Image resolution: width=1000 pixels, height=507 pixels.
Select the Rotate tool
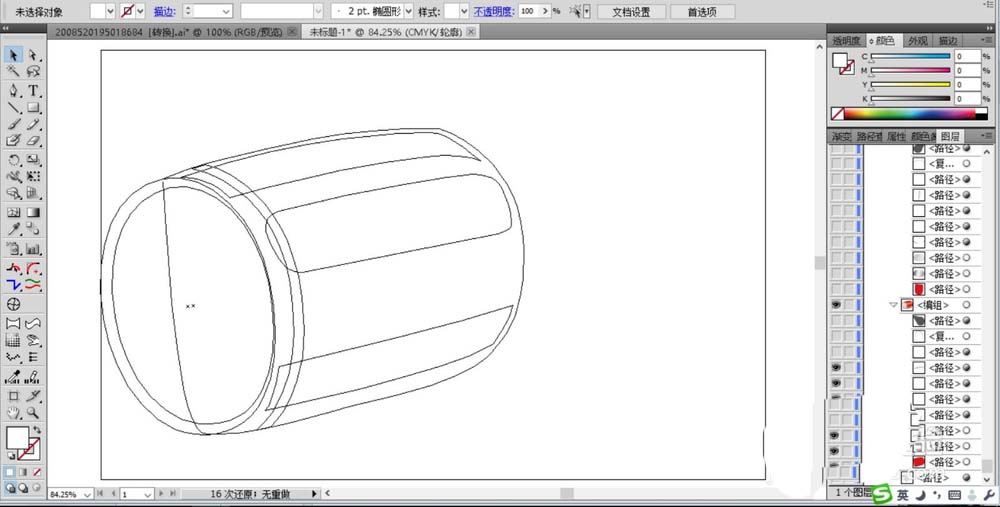point(14,160)
